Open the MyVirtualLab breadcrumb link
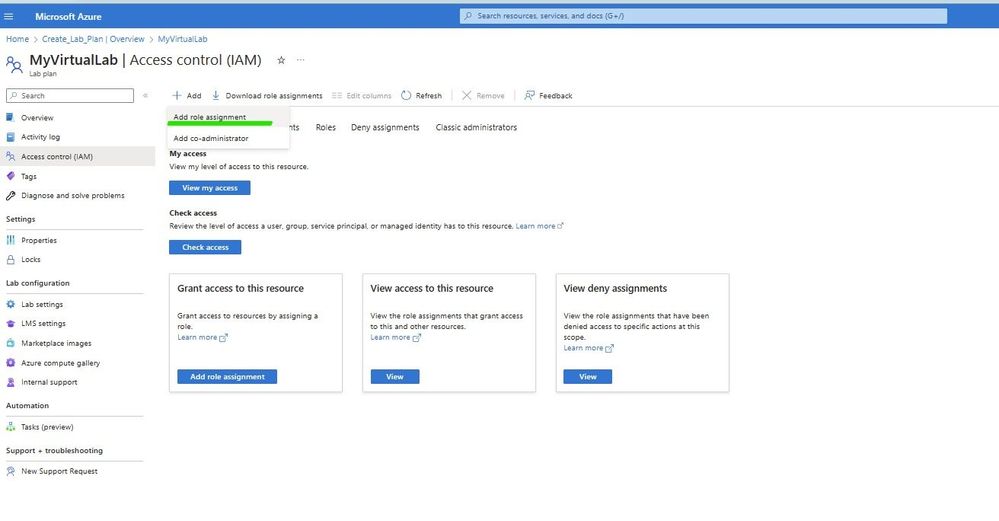 click(x=182, y=39)
